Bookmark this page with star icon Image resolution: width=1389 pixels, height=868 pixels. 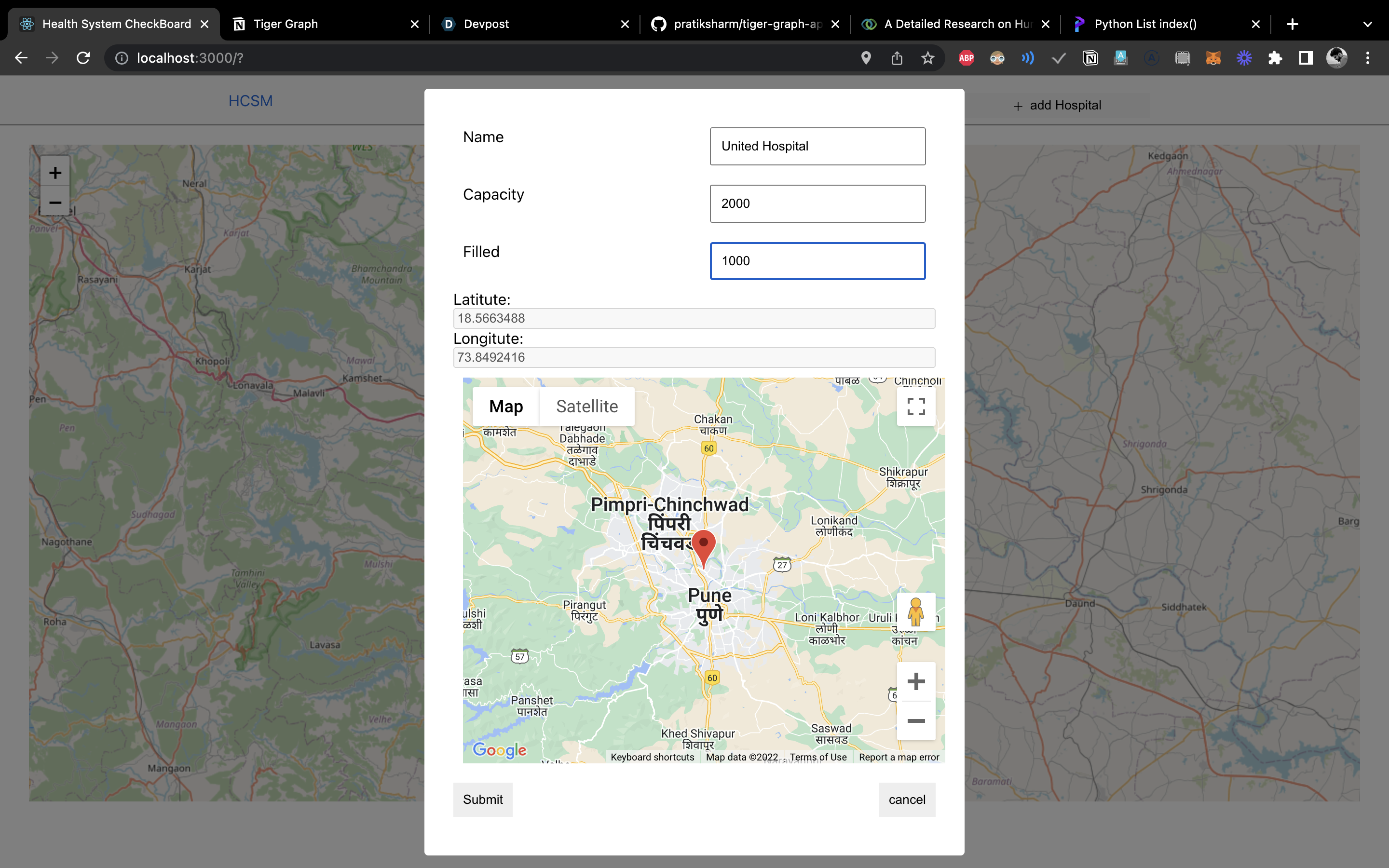pos(927,58)
